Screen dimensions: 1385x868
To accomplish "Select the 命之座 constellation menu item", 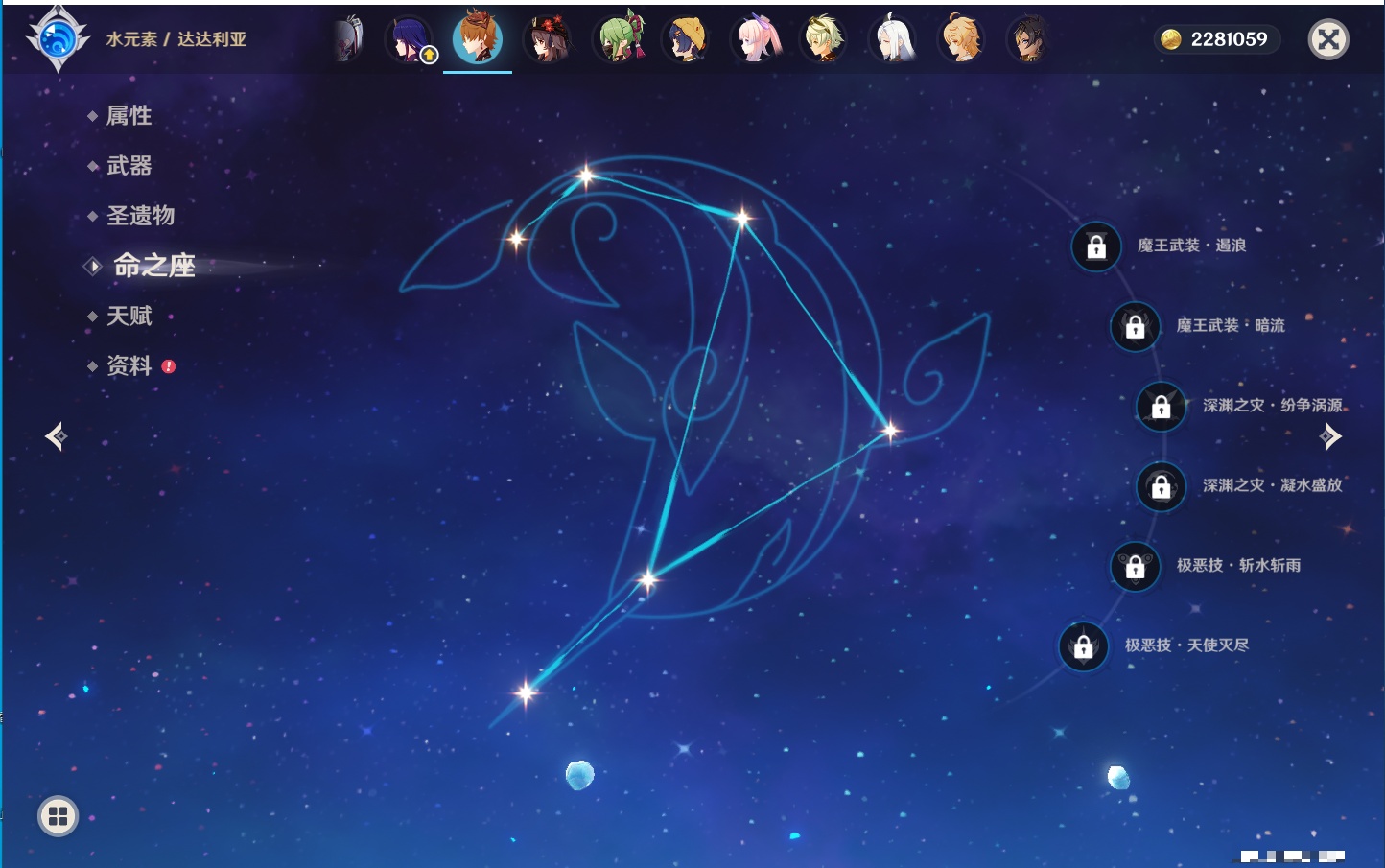I will pos(153,266).
